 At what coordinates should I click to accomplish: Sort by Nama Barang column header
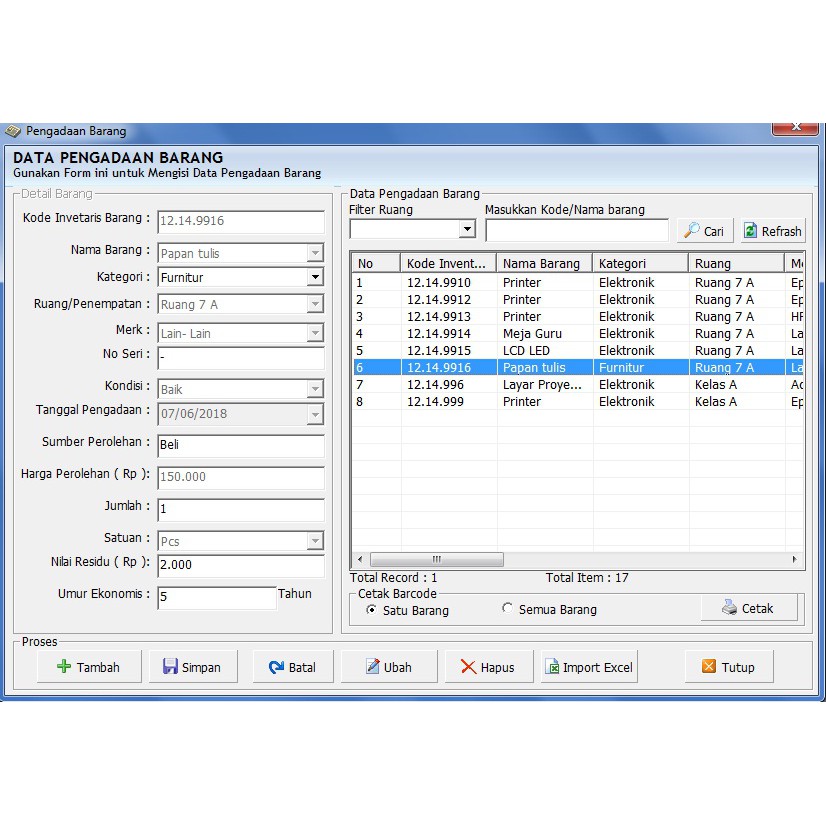(544, 263)
